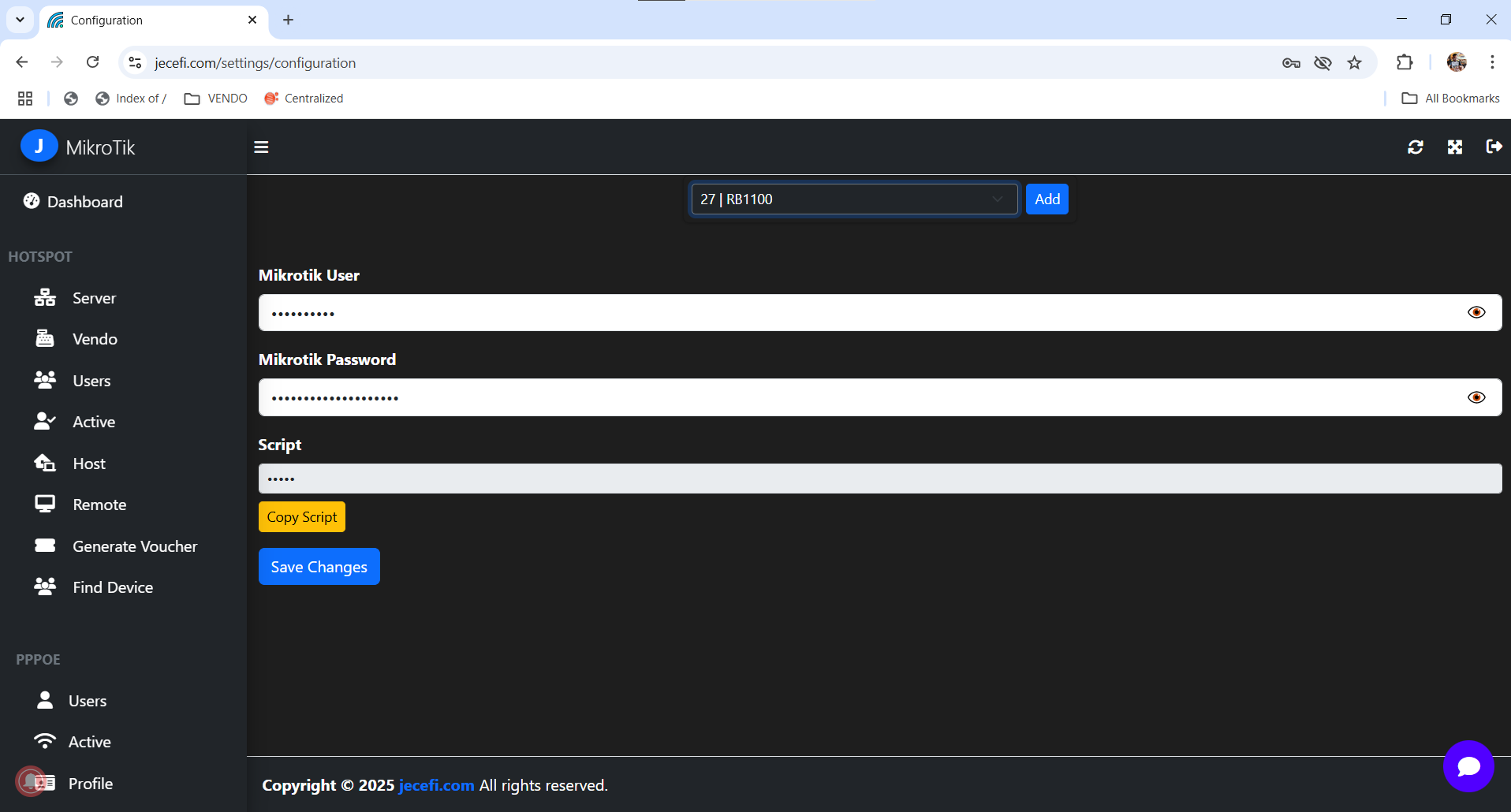Viewport: 1511px width, 812px height.
Task: Close the Configuration tab
Action: [252, 20]
